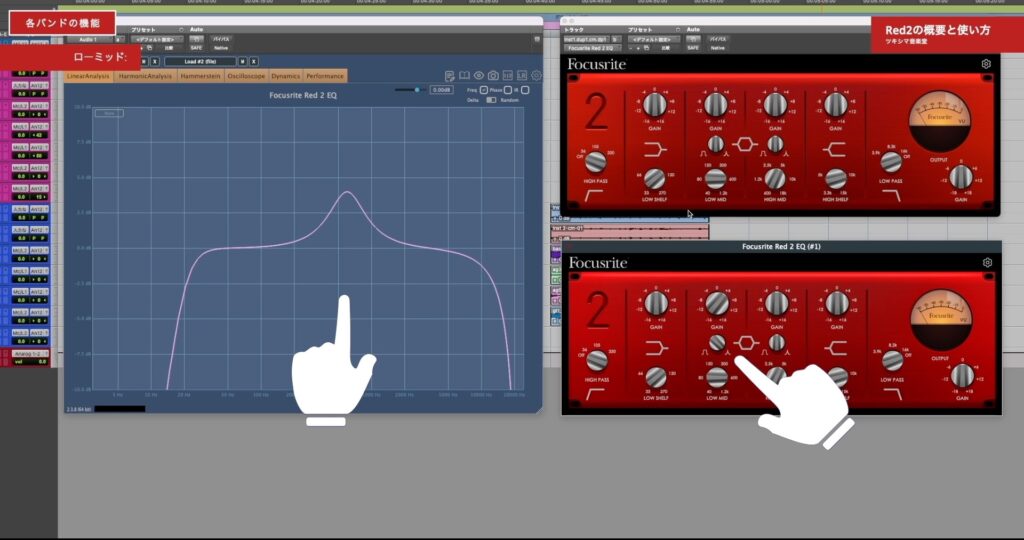The width and height of the screenshot is (1024, 540).
Task: Click X button next to Load #2 (file)
Action: click(x=254, y=61)
